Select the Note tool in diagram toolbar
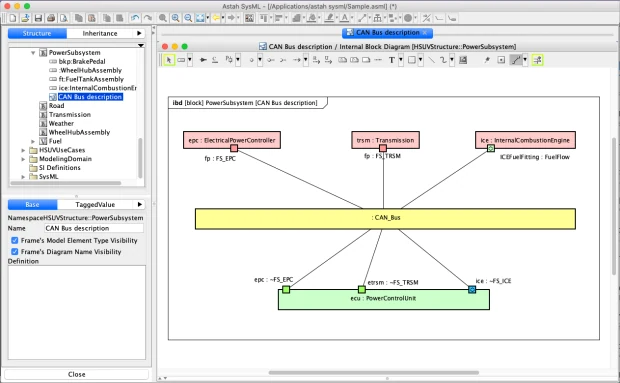This screenshot has height=383, width=620. coord(366,60)
